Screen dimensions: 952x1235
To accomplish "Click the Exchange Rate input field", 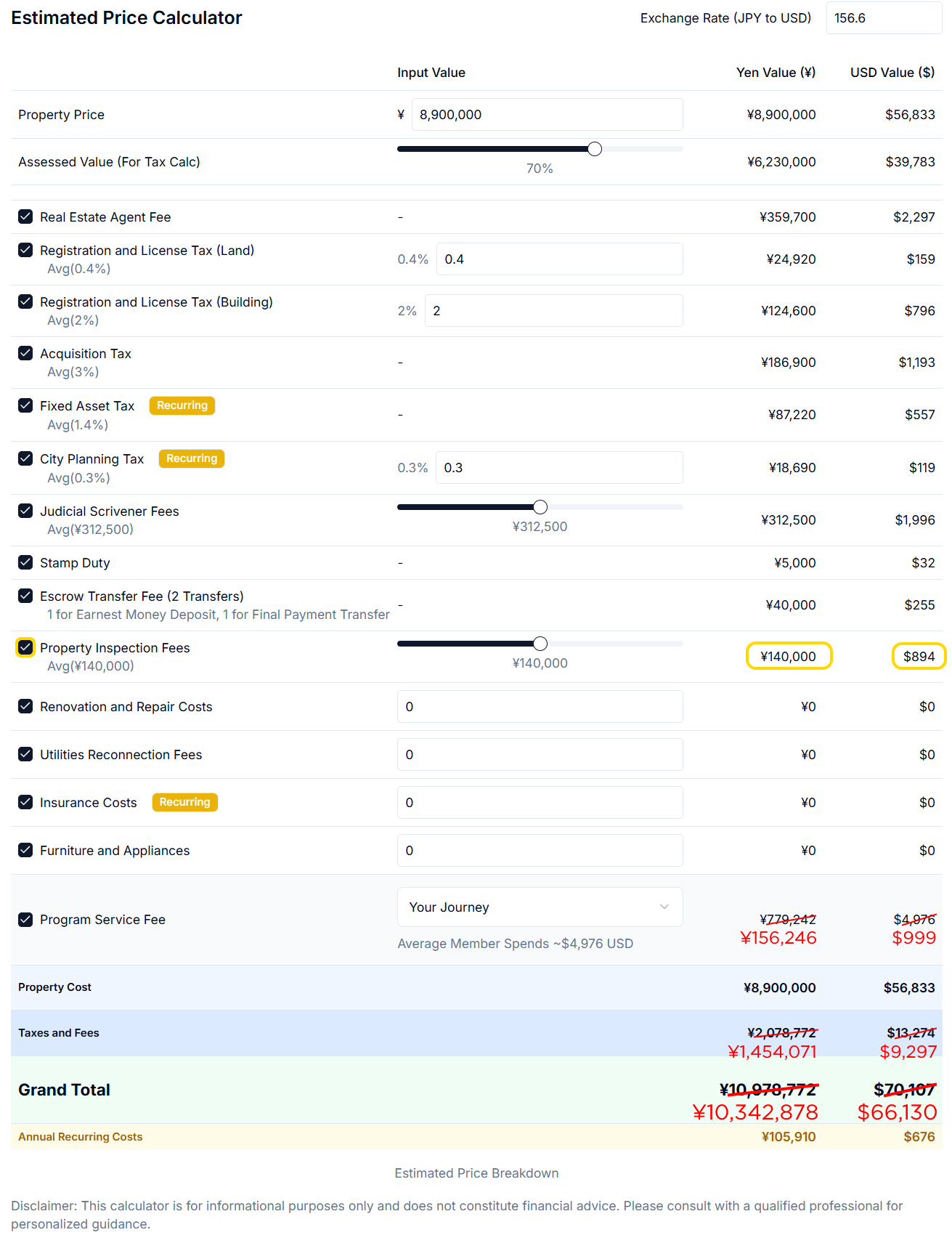I will tap(883, 18).
